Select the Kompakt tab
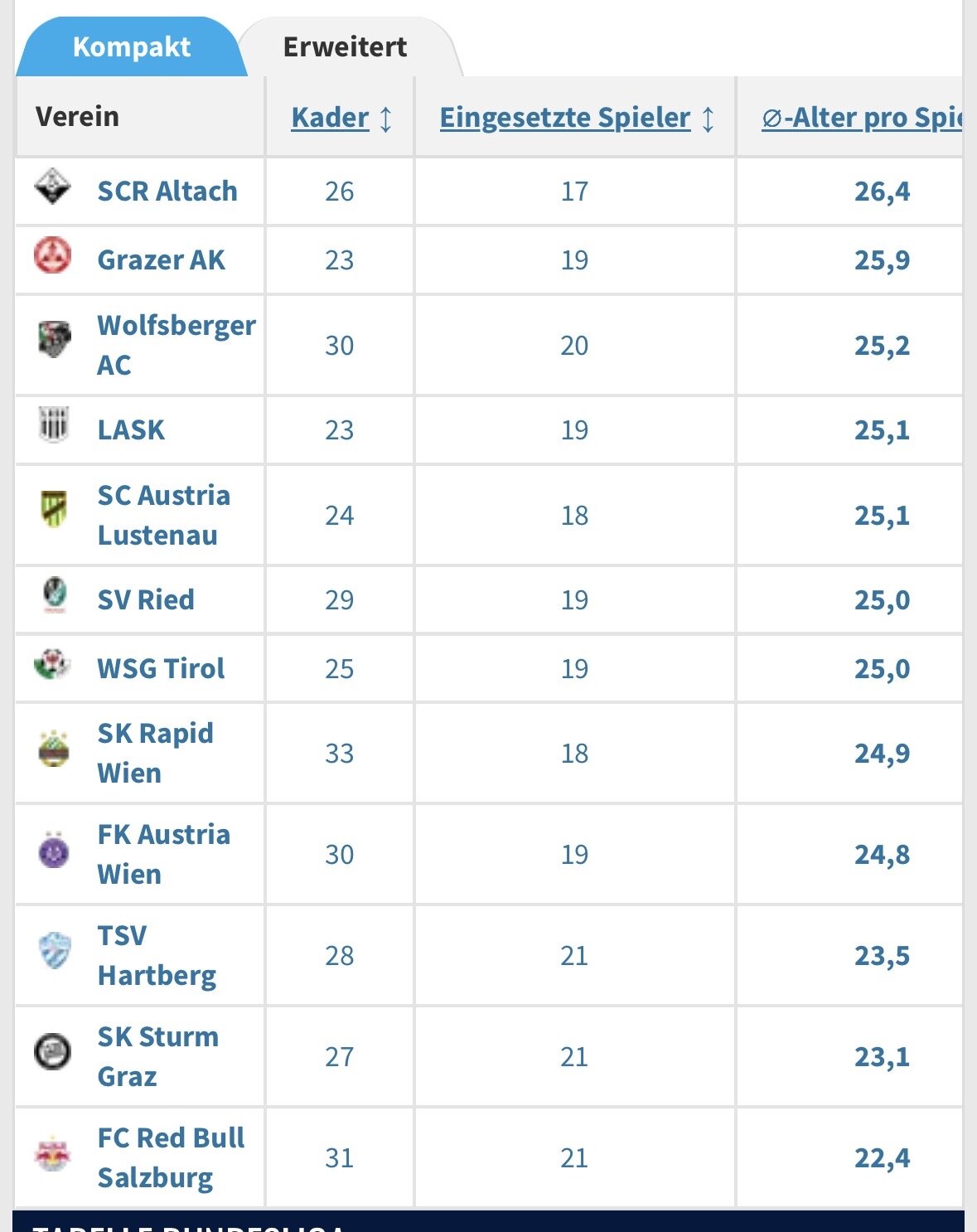977x1232 pixels. [132, 47]
